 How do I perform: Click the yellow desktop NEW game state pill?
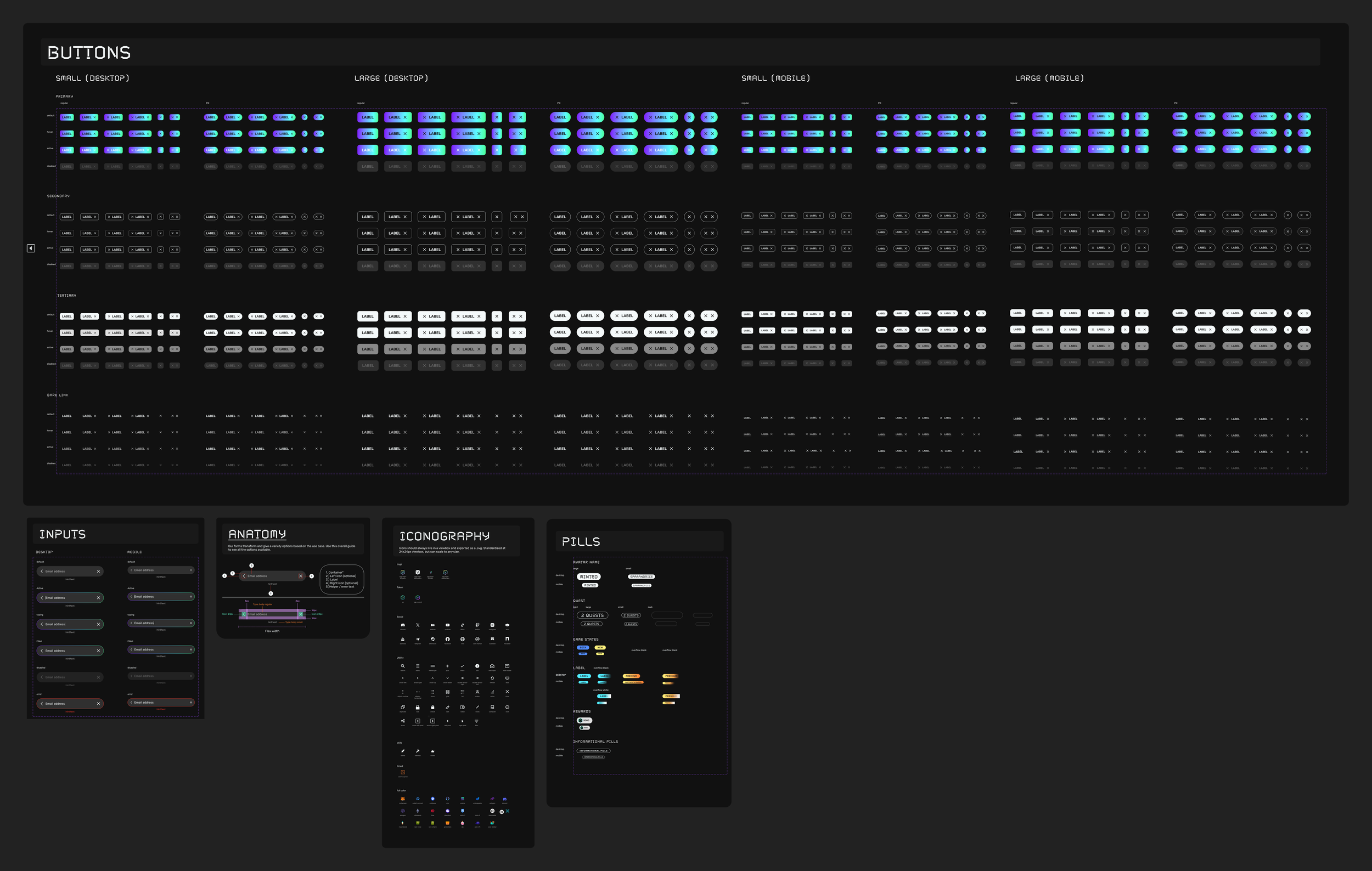pyautogui.click(x=600, y=647)
